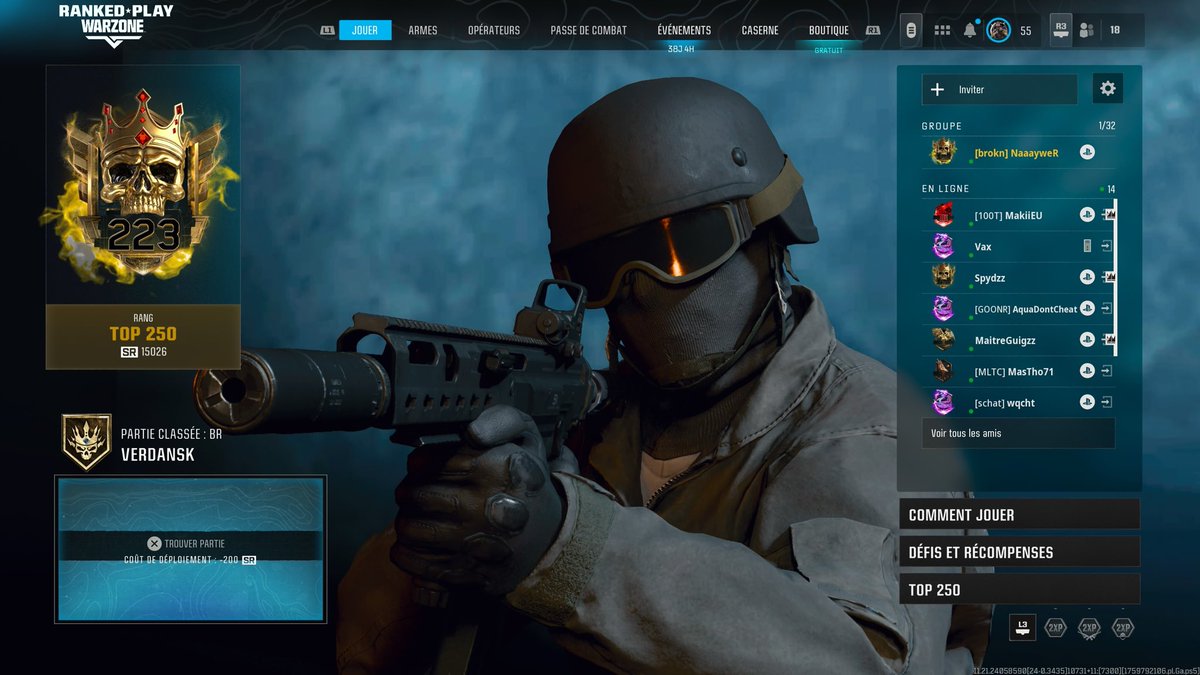Image resolution: width=1200 pixels, height=675 pixels.
Task: Click Verdansk ranked mode emblem
Action: click(x=87, y=442)
